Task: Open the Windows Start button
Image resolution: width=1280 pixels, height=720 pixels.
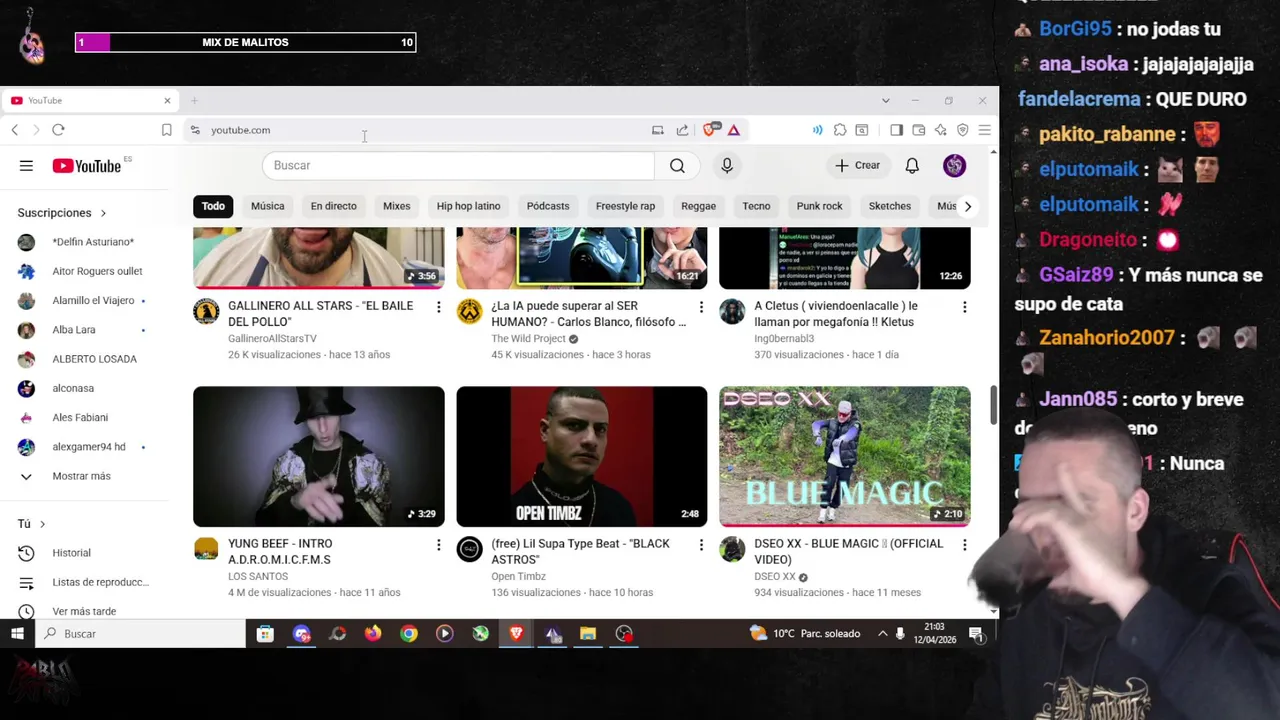Action: click(17, 633)
